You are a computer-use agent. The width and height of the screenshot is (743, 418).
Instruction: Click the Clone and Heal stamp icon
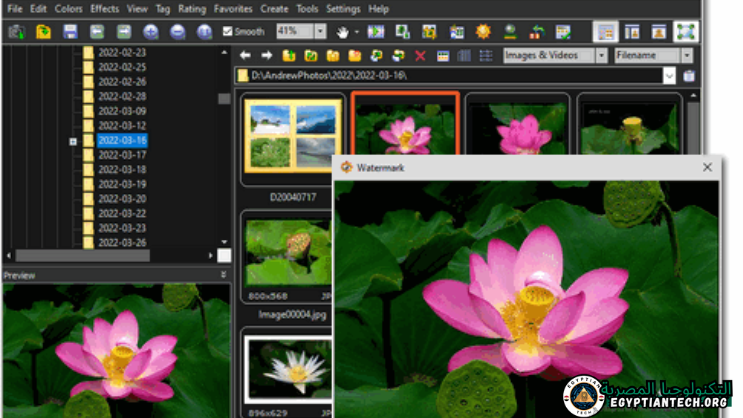(x=510, y=32)
